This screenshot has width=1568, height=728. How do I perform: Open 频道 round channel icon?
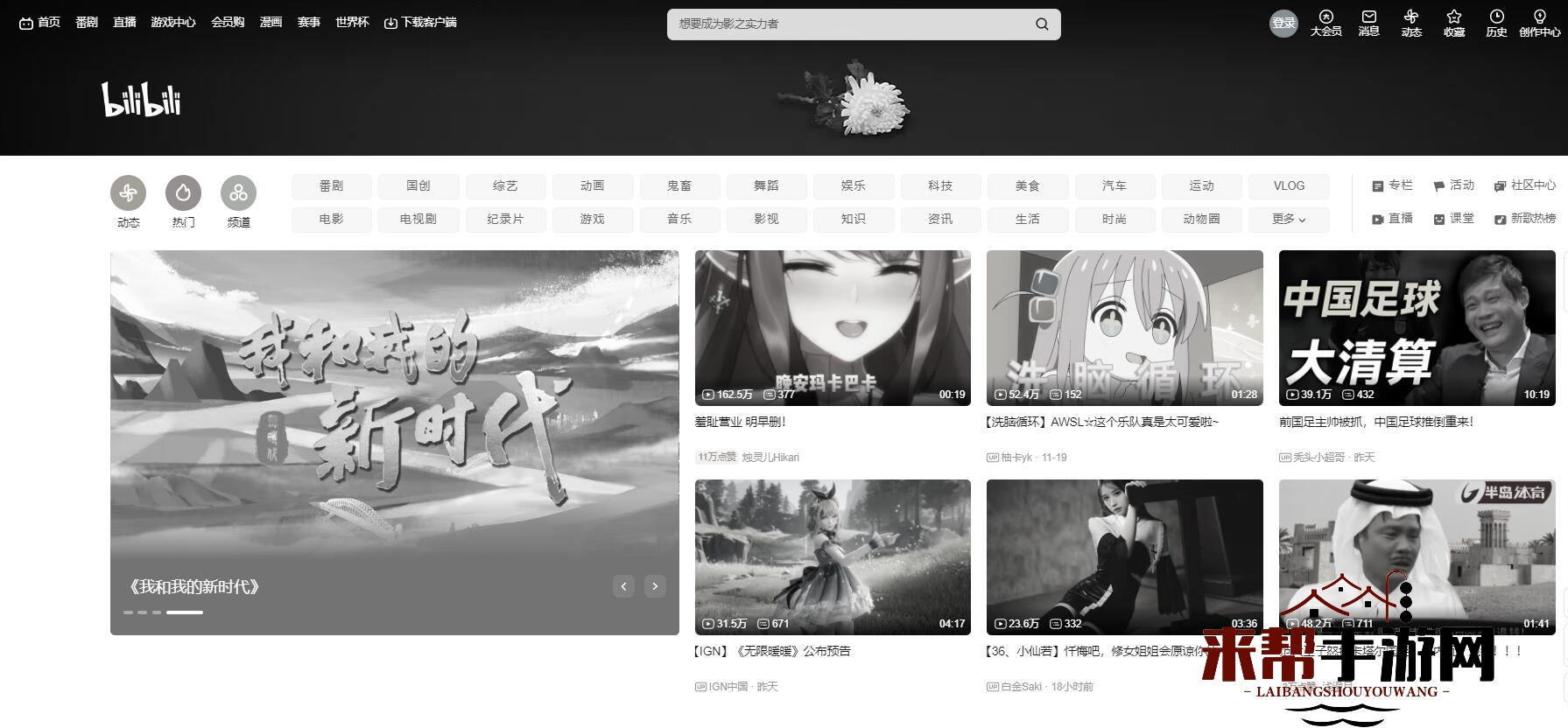click(239, 192)
